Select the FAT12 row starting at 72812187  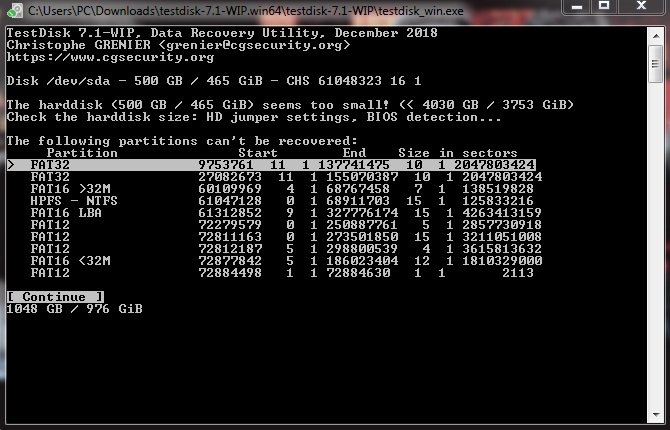[286, 249]
